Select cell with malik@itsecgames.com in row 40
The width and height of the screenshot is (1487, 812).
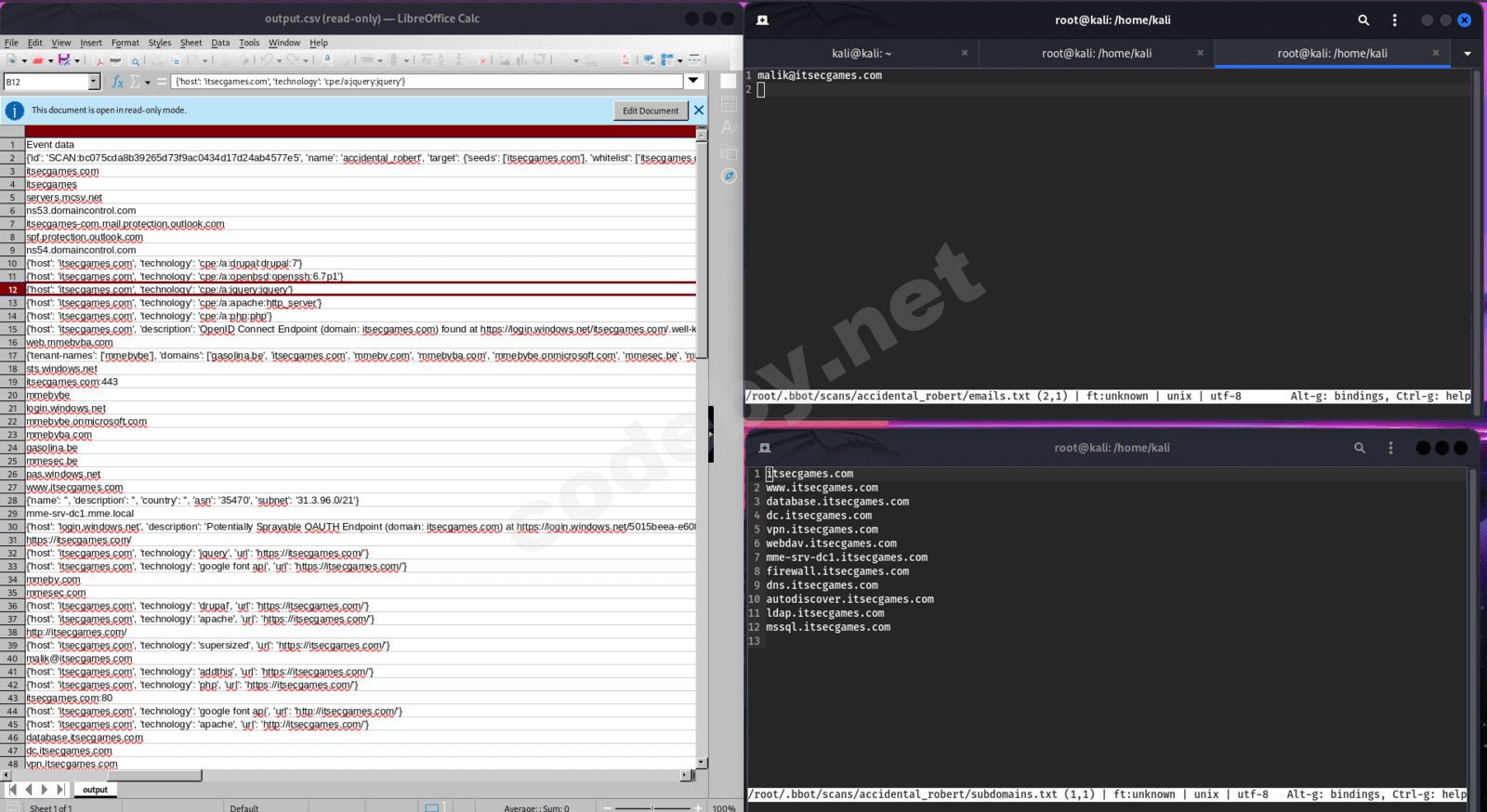coord(79,659)
